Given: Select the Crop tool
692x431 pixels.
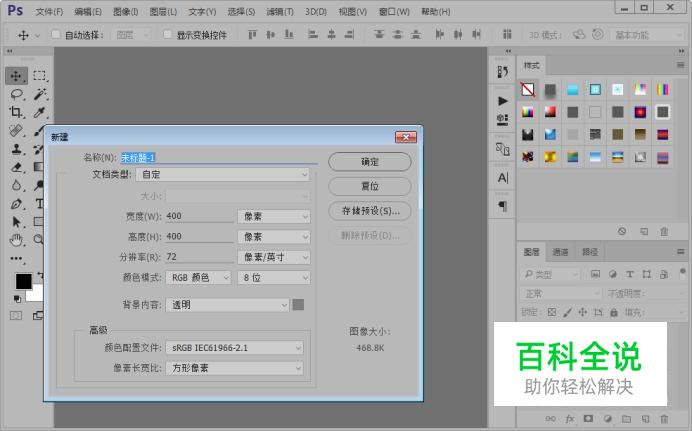Looking at the screenshot, I should click(x=16, y=112).
